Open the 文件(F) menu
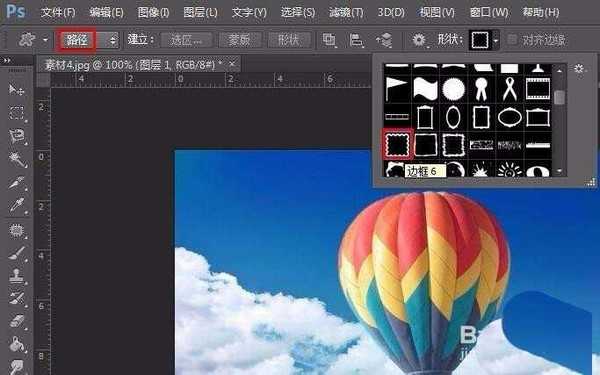This screenshot has height=375, width=600. coord(58,13)
